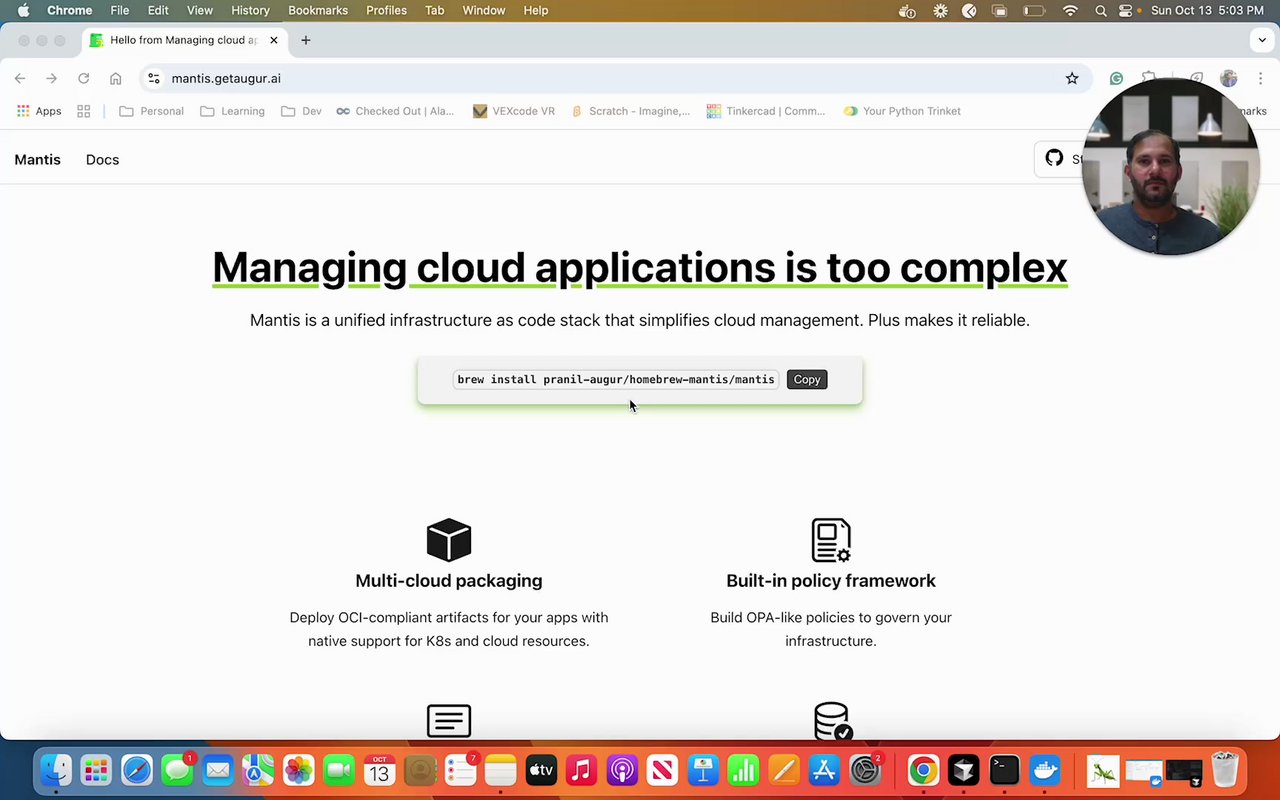The image size is (1280, 800).
Task: Open the Personal bookmarks folder
Action: click(x=151, y=111)
